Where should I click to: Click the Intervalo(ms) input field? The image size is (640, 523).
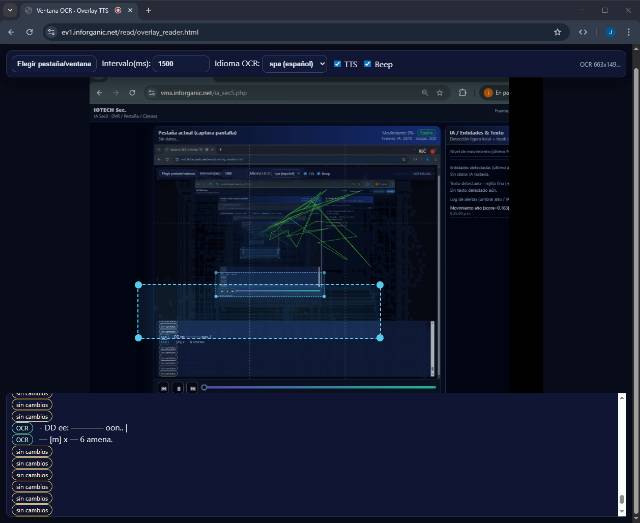coord(181,64)
